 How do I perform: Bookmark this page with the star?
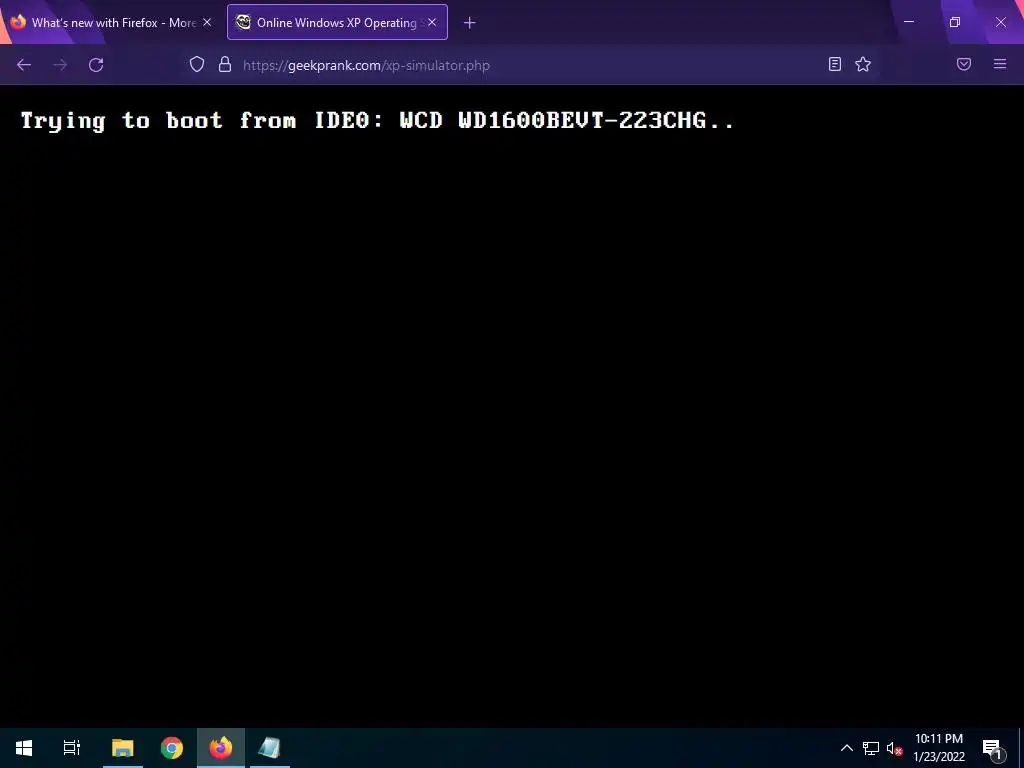863,64
